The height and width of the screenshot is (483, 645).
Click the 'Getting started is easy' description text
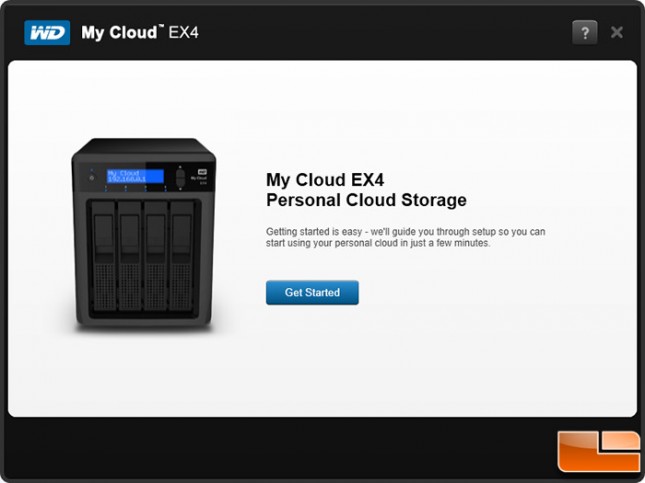tap(406, 237)
